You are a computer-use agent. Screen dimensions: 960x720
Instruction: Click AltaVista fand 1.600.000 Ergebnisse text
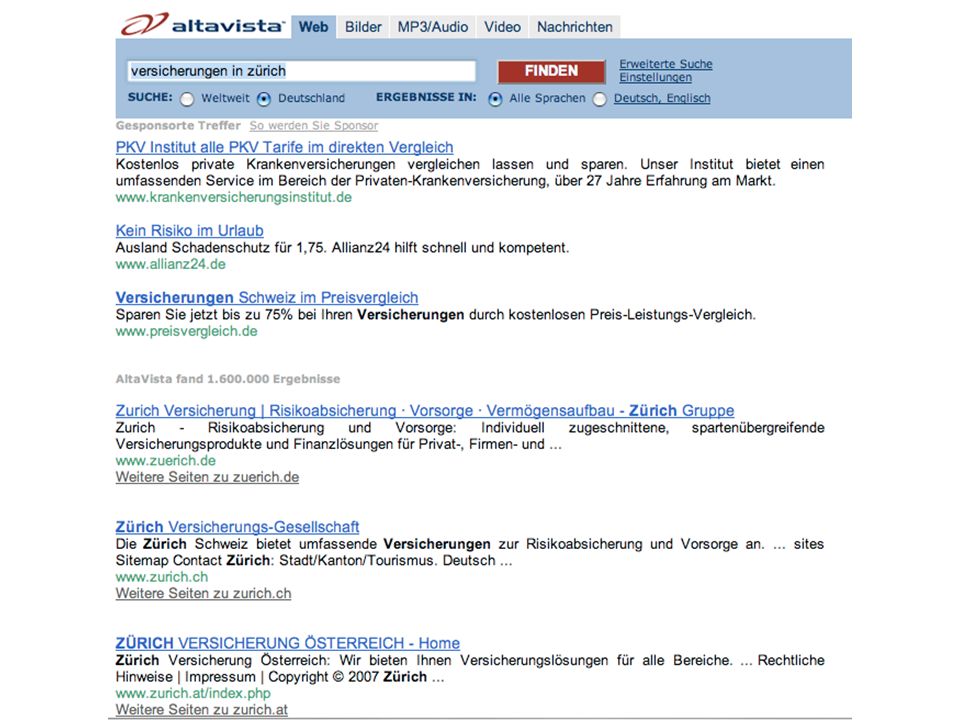pyautogui.click(x=228, y=379)
